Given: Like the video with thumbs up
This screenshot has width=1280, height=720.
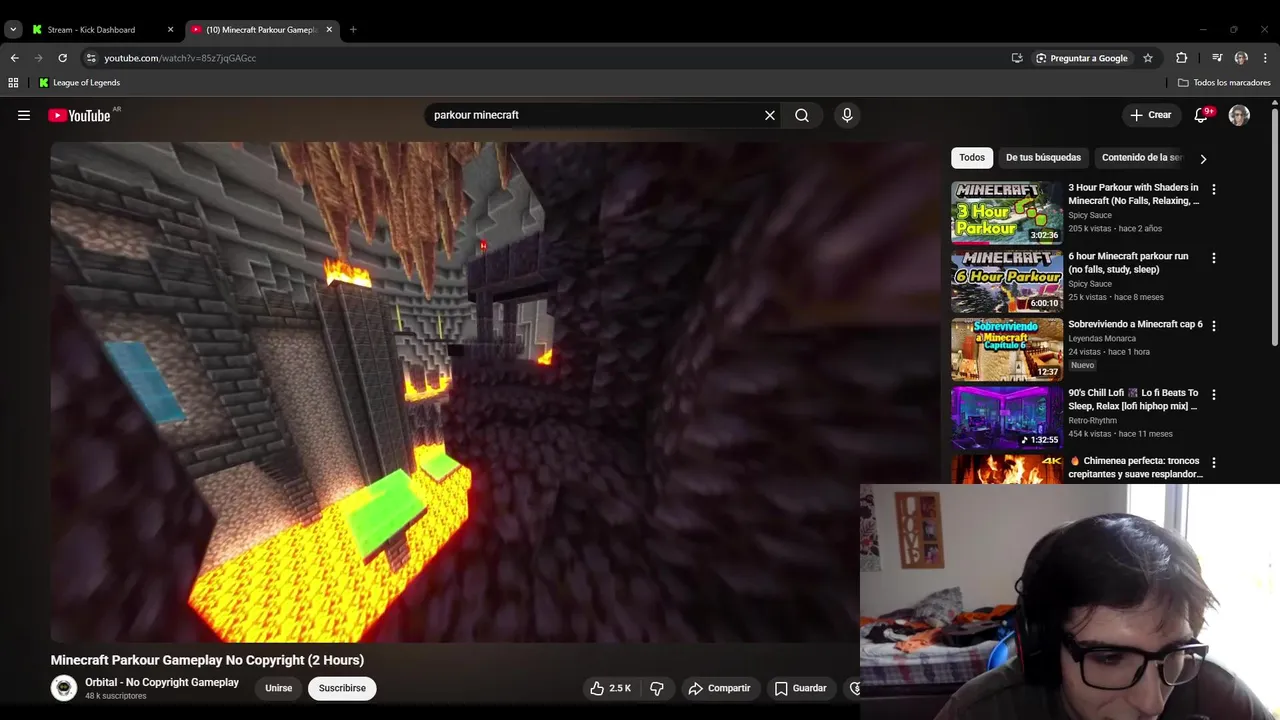Looking at the screenshot, I should pyautogui.click(x=610, y=688).
